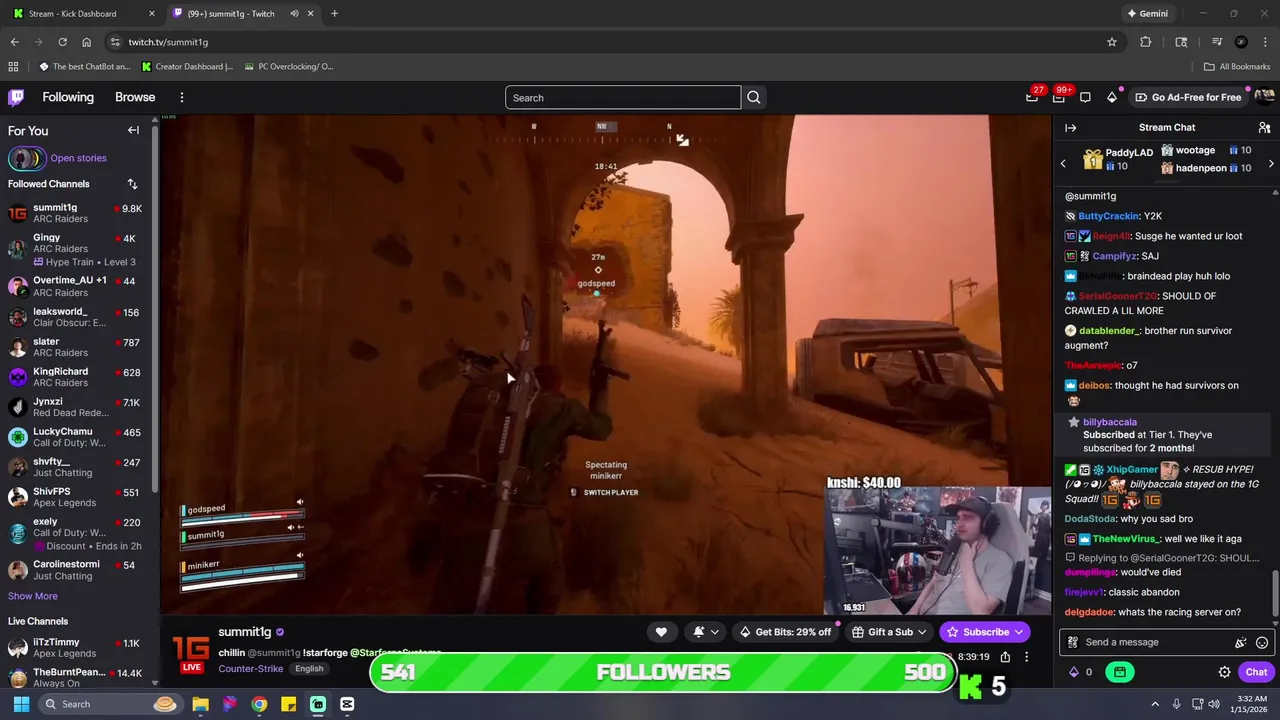Send message with the Chat button
This screenshot has height=720, width=1280.
coord(1256,672)
